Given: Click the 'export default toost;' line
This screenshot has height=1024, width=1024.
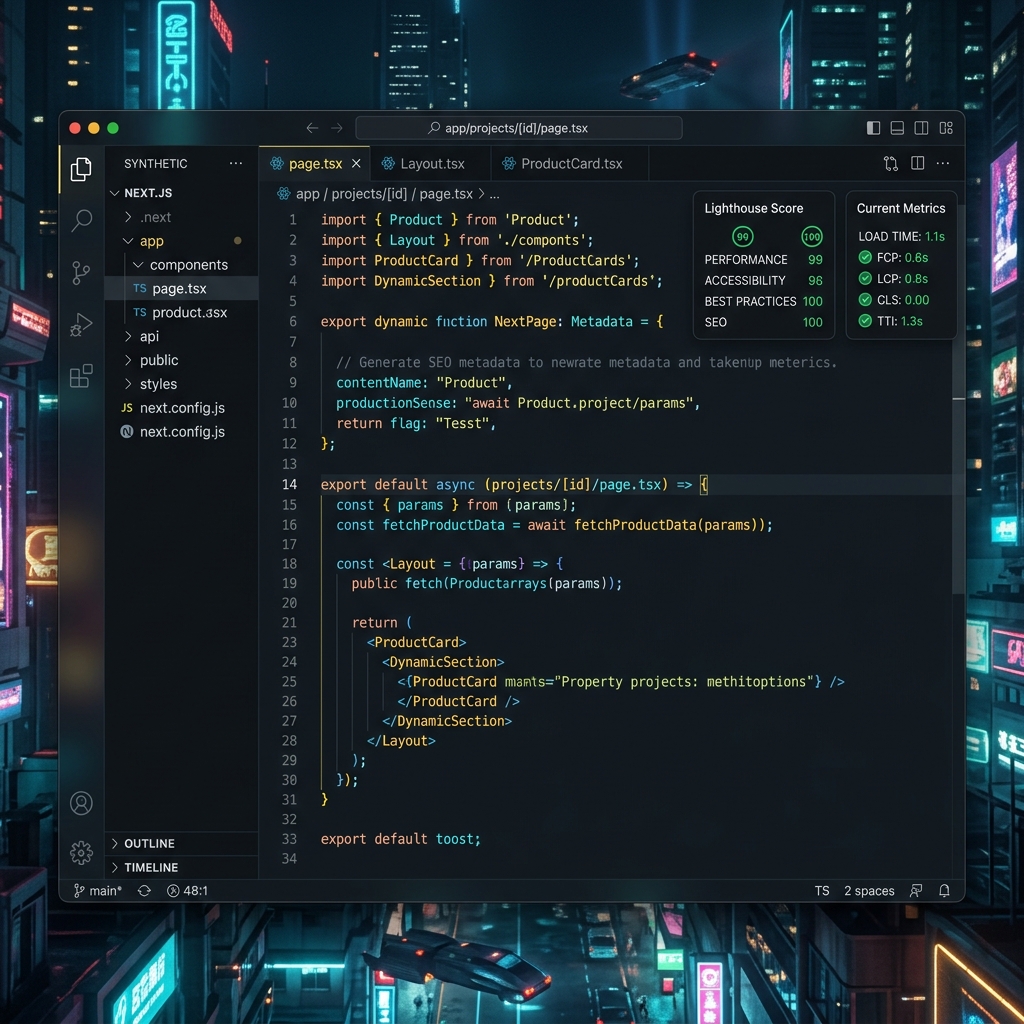Looking at the screenshot, I should (400, 839).
